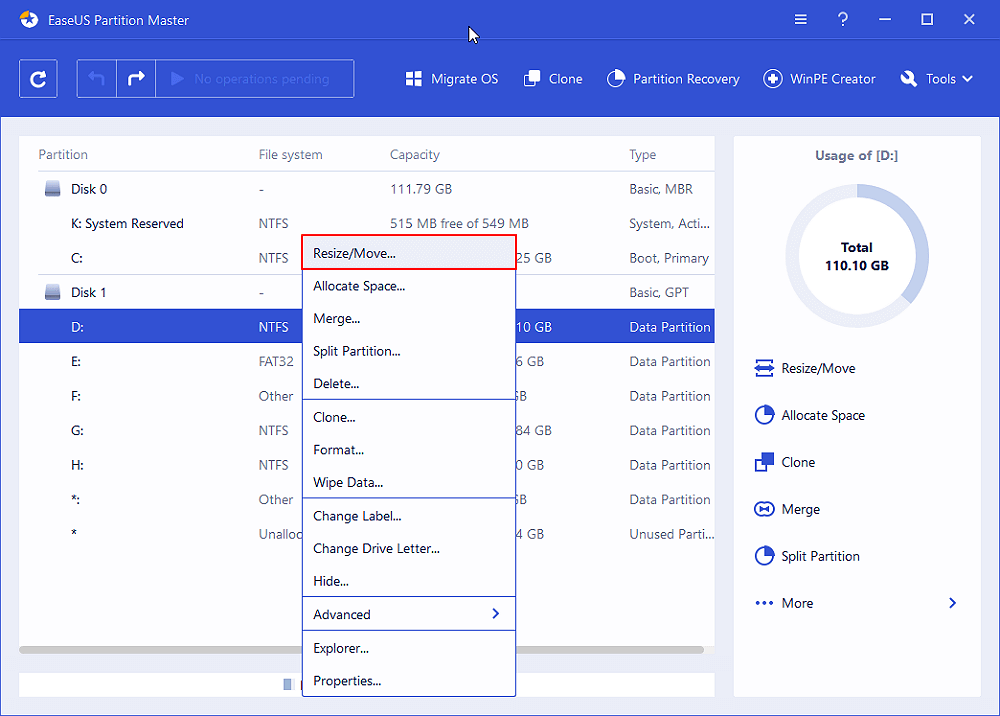Click the Migrate OS label
The height and width of the screenshot is (716, 1000).
[464, 79]
